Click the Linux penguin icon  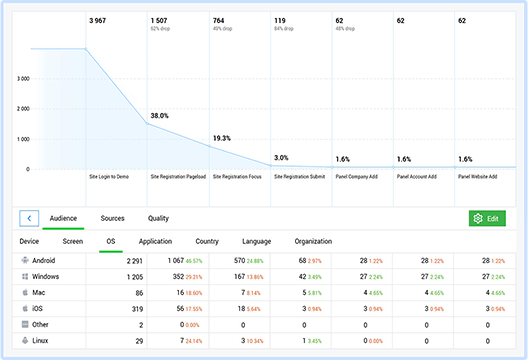(25, 340)
